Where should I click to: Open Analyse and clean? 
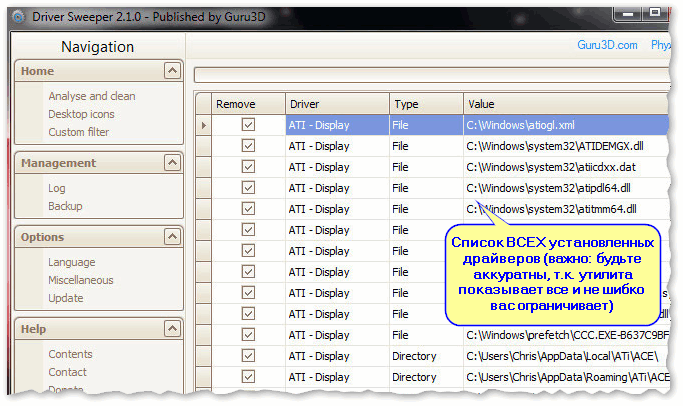92,96
